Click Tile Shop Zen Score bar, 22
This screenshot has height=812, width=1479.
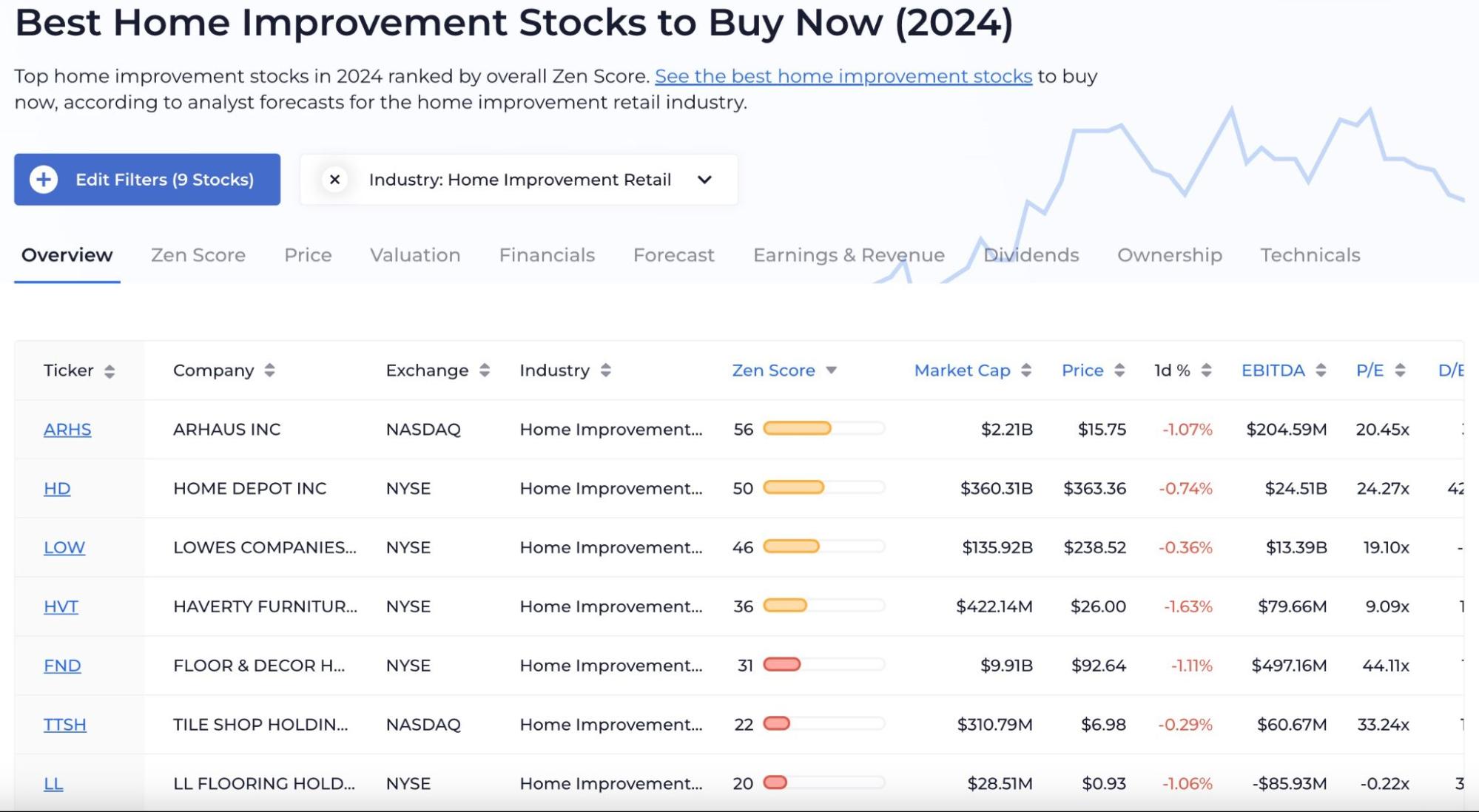click(x=823, y=723)
